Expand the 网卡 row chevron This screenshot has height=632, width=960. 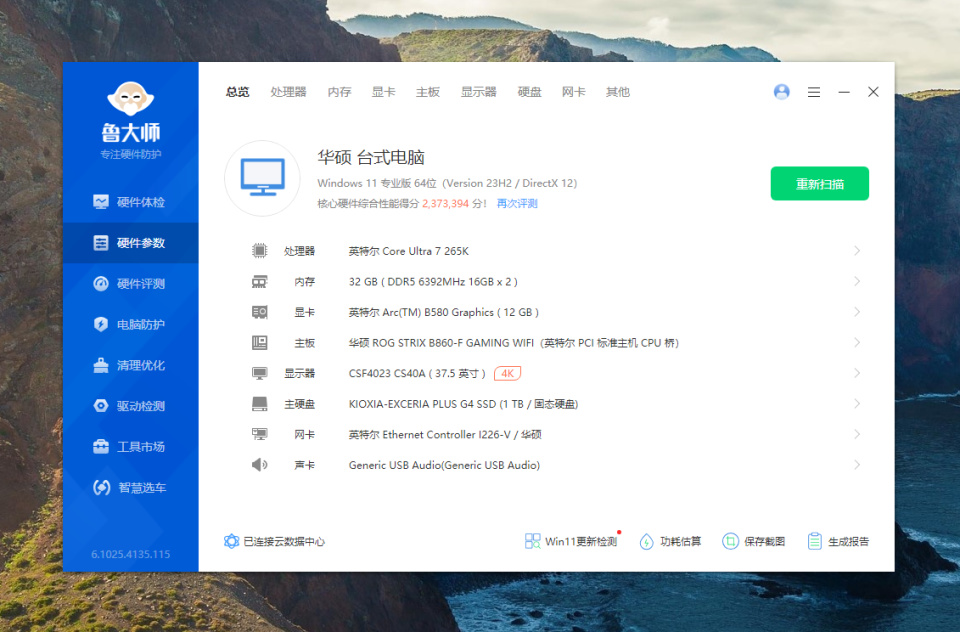(857, 435)
